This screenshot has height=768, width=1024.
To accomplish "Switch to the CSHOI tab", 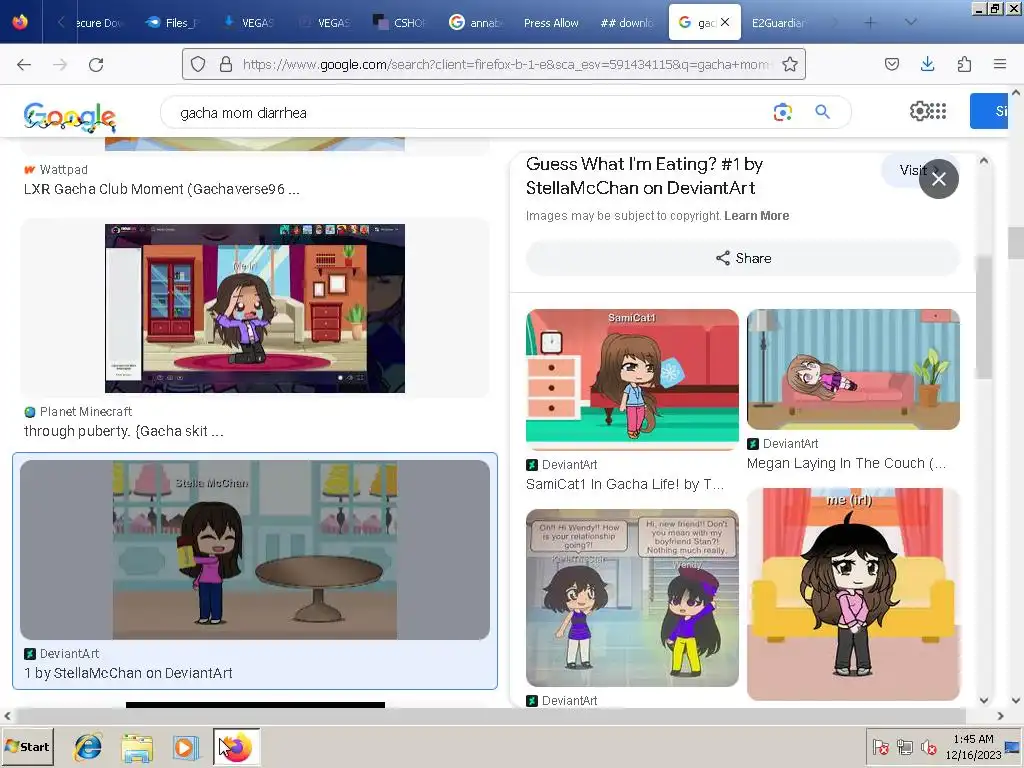I will click(x=399, y=22).
